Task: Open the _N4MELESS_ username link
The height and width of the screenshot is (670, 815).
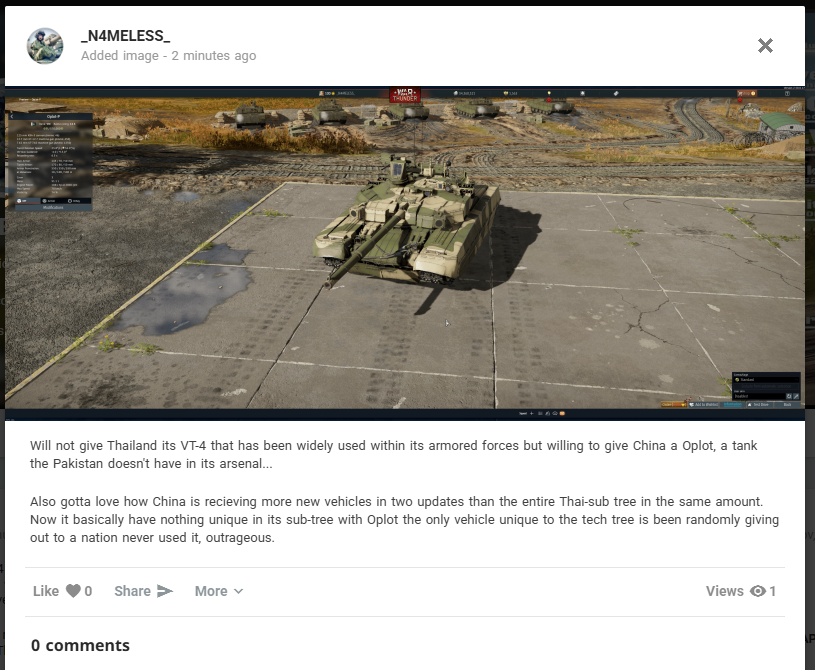Action: click(x=125, y=36)
